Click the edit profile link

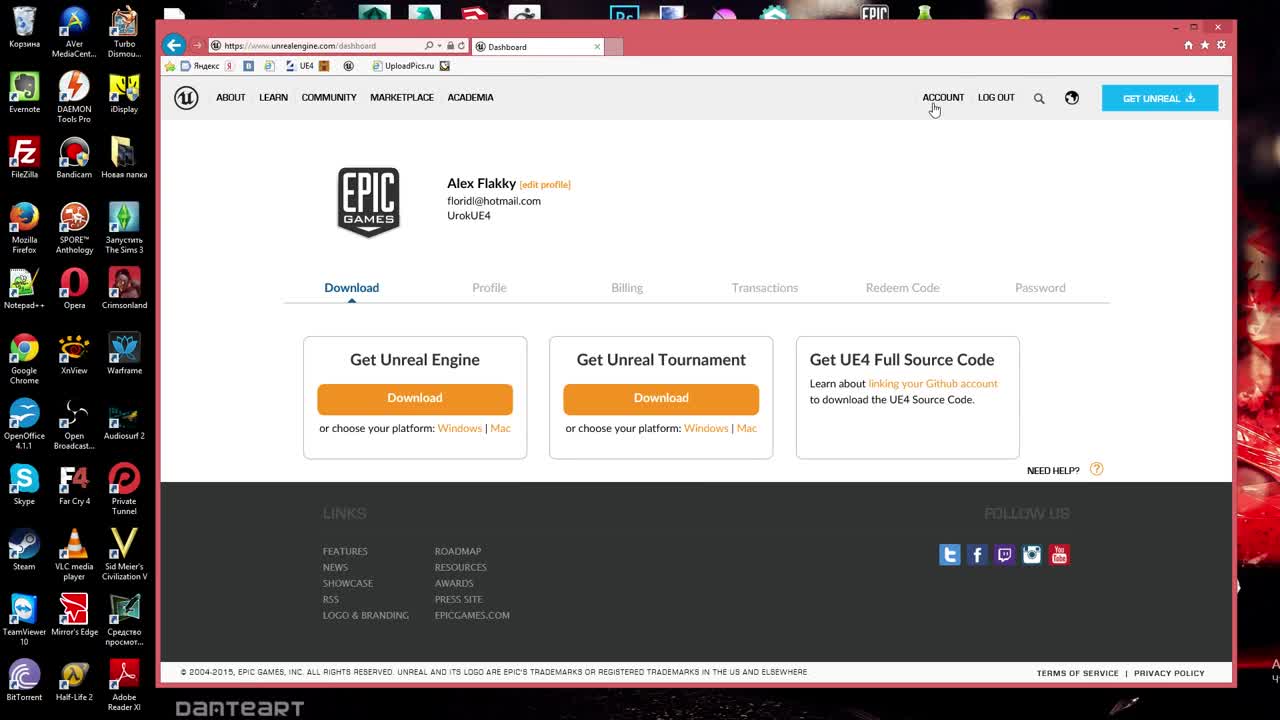(545, 185)
